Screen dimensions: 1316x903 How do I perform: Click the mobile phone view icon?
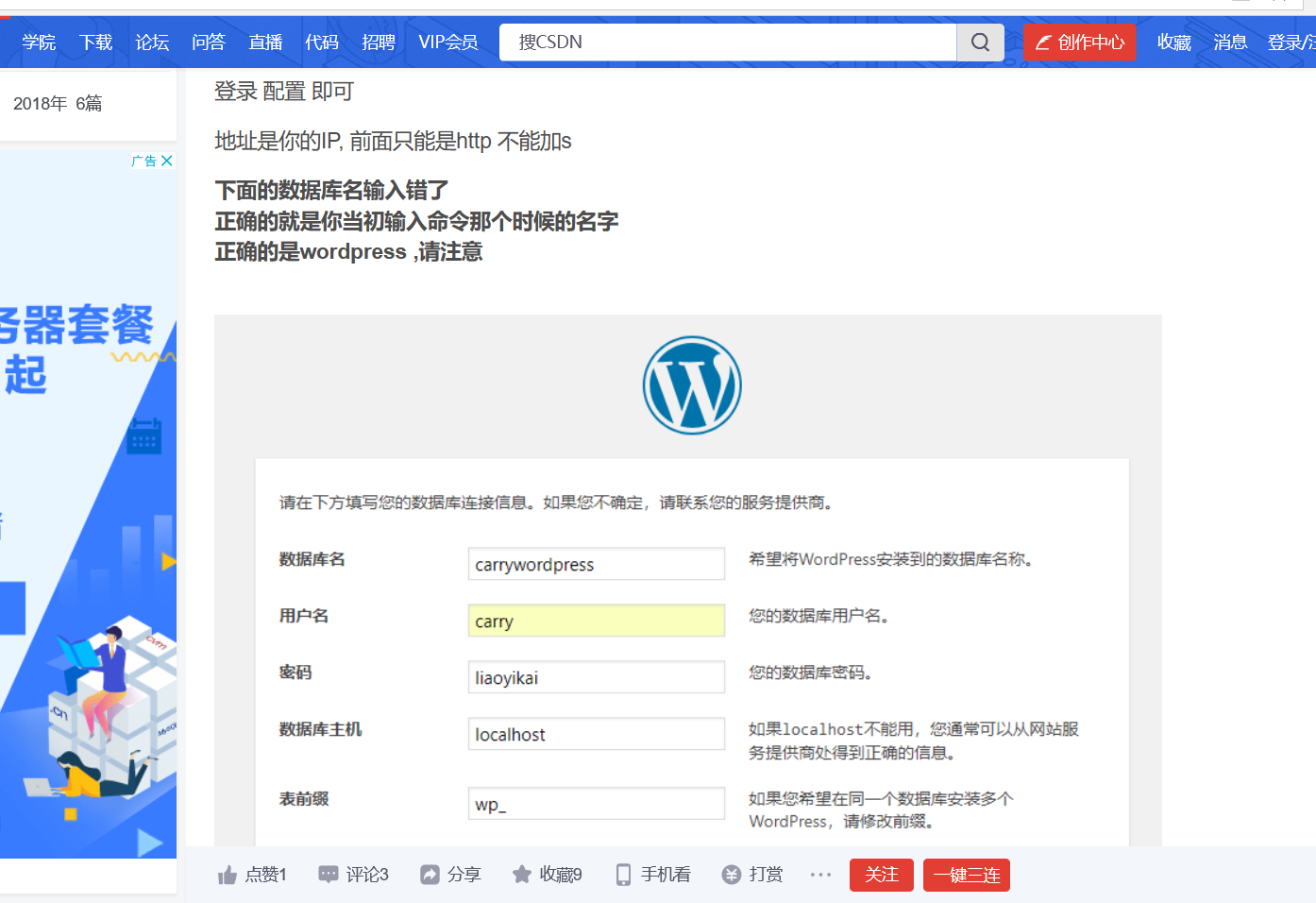coord(623,875)
